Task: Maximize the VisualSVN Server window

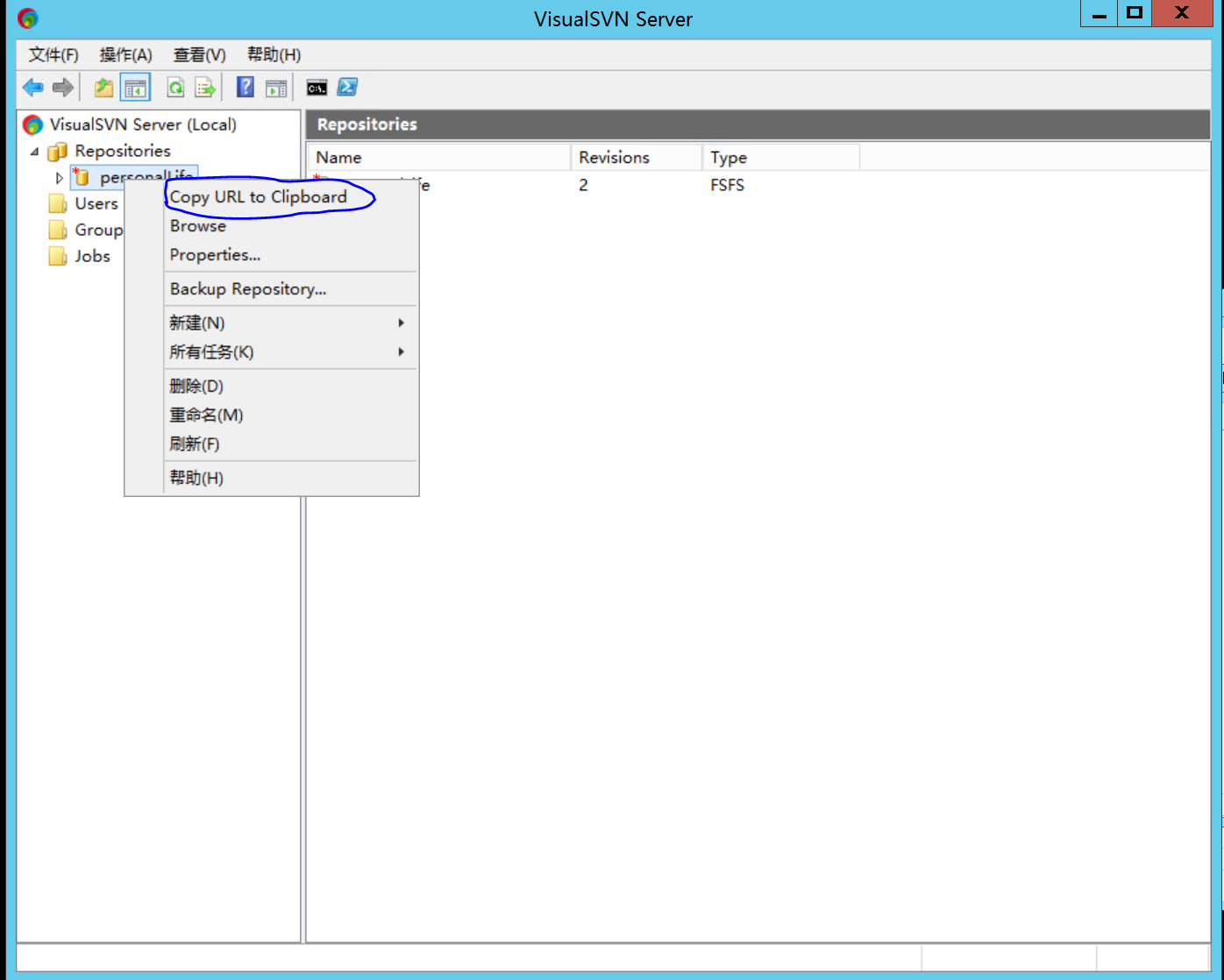Action: 1135,13
